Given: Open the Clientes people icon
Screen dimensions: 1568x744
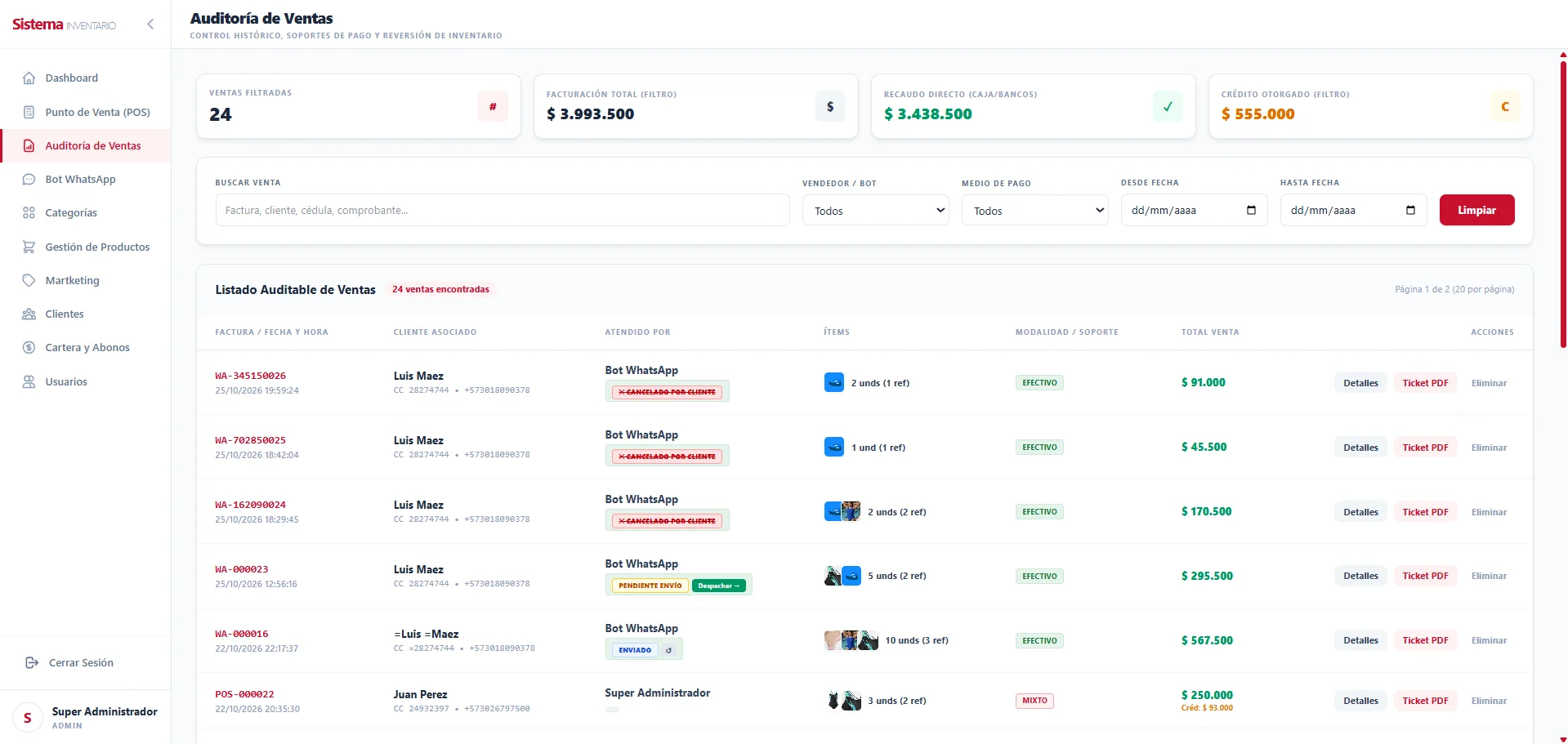Looking at the screenshot, I should coord(29,314).
